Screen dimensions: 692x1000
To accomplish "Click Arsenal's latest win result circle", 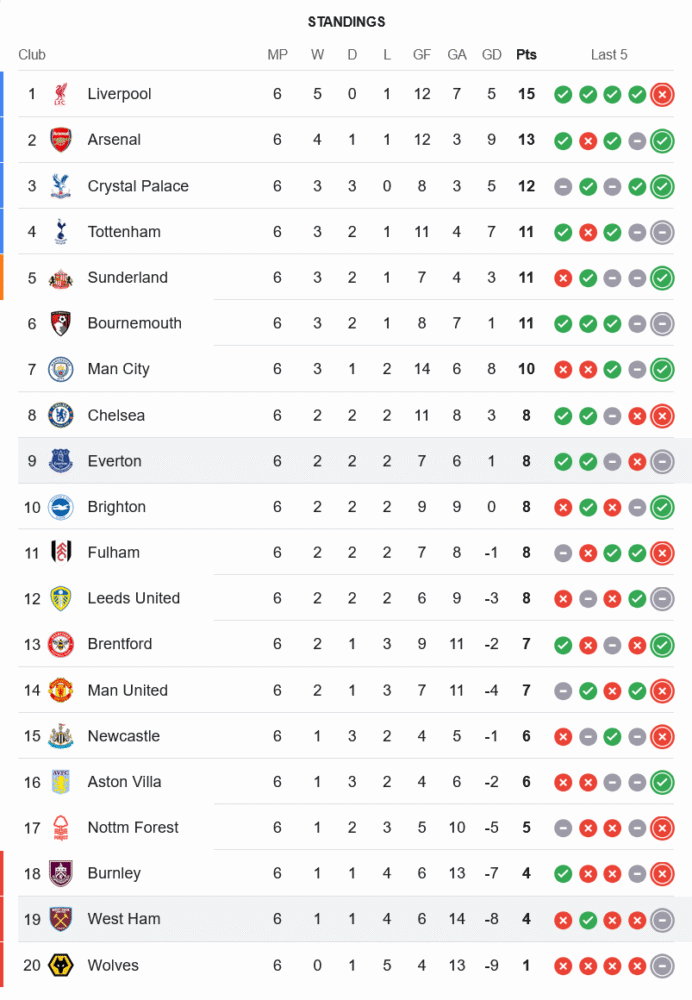I will tap(662, 141).
